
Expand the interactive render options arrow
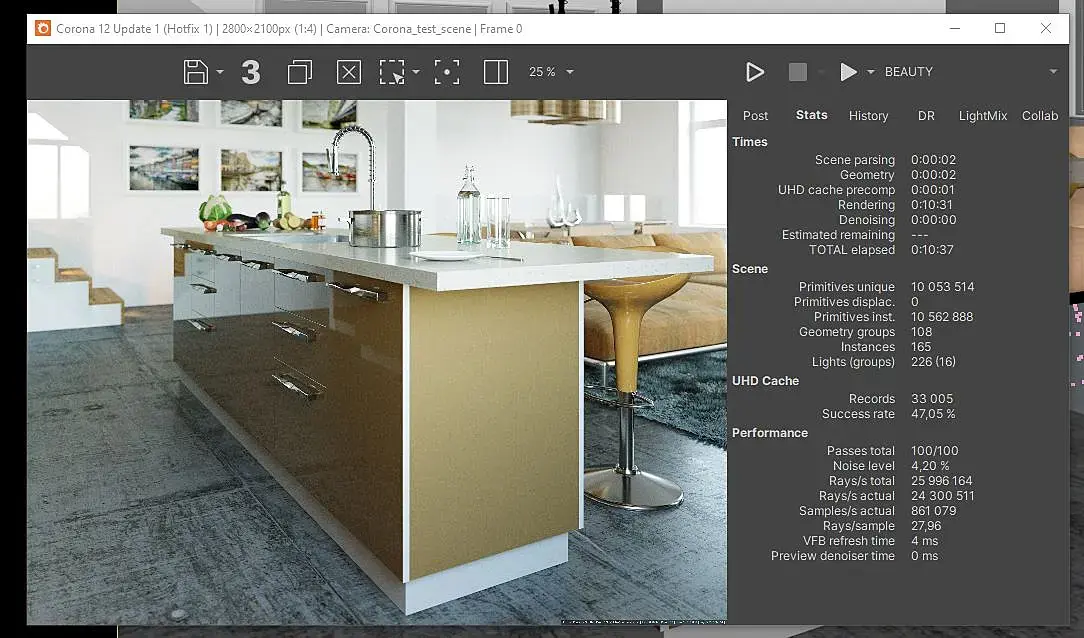coord(870,72)
